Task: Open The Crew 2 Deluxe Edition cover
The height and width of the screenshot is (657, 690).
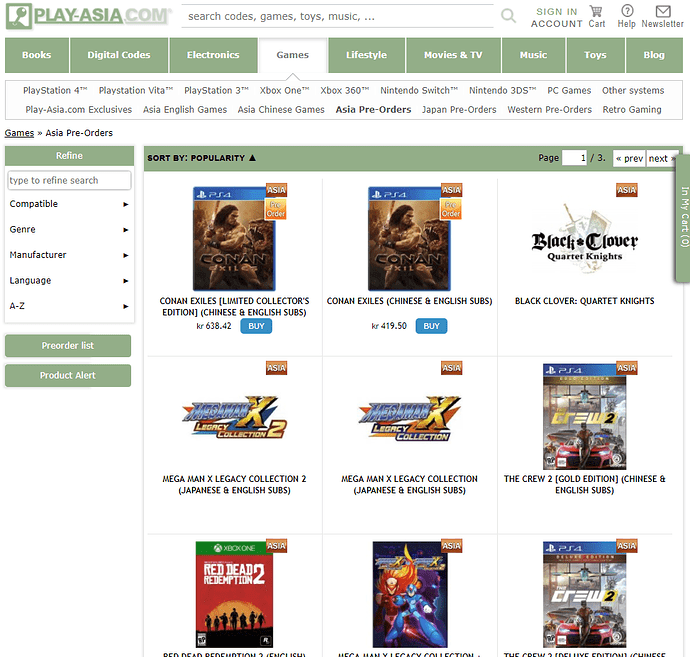Action: [585, 595]
